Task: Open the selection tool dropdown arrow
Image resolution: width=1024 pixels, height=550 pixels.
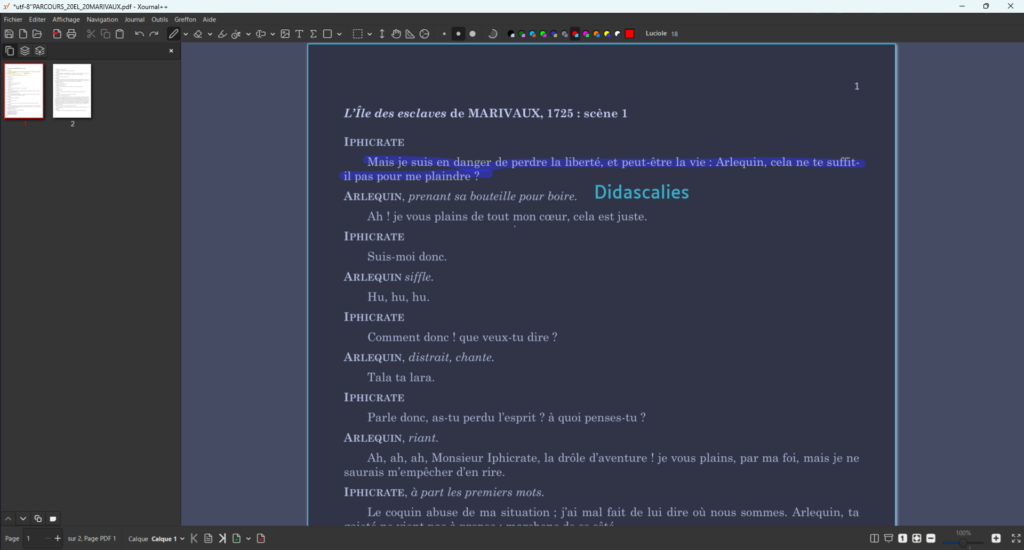Action: click(370, 34)
